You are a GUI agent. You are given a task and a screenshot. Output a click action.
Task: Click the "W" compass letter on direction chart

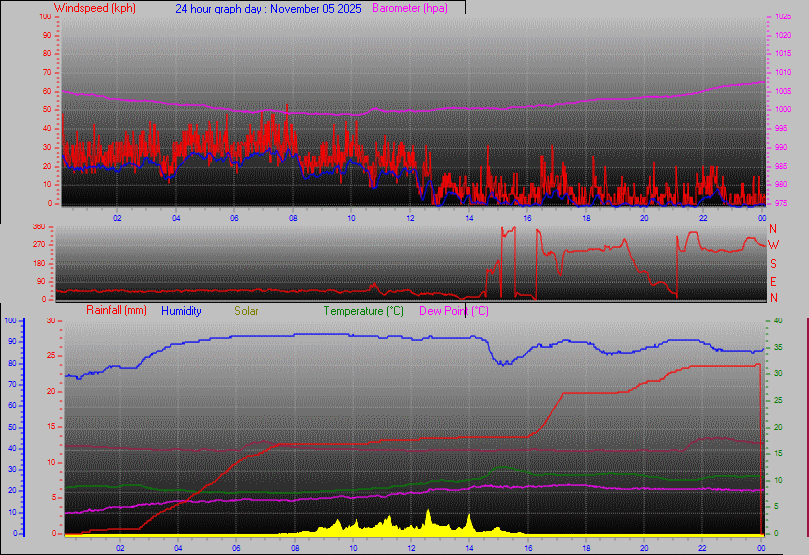[773, 245]
